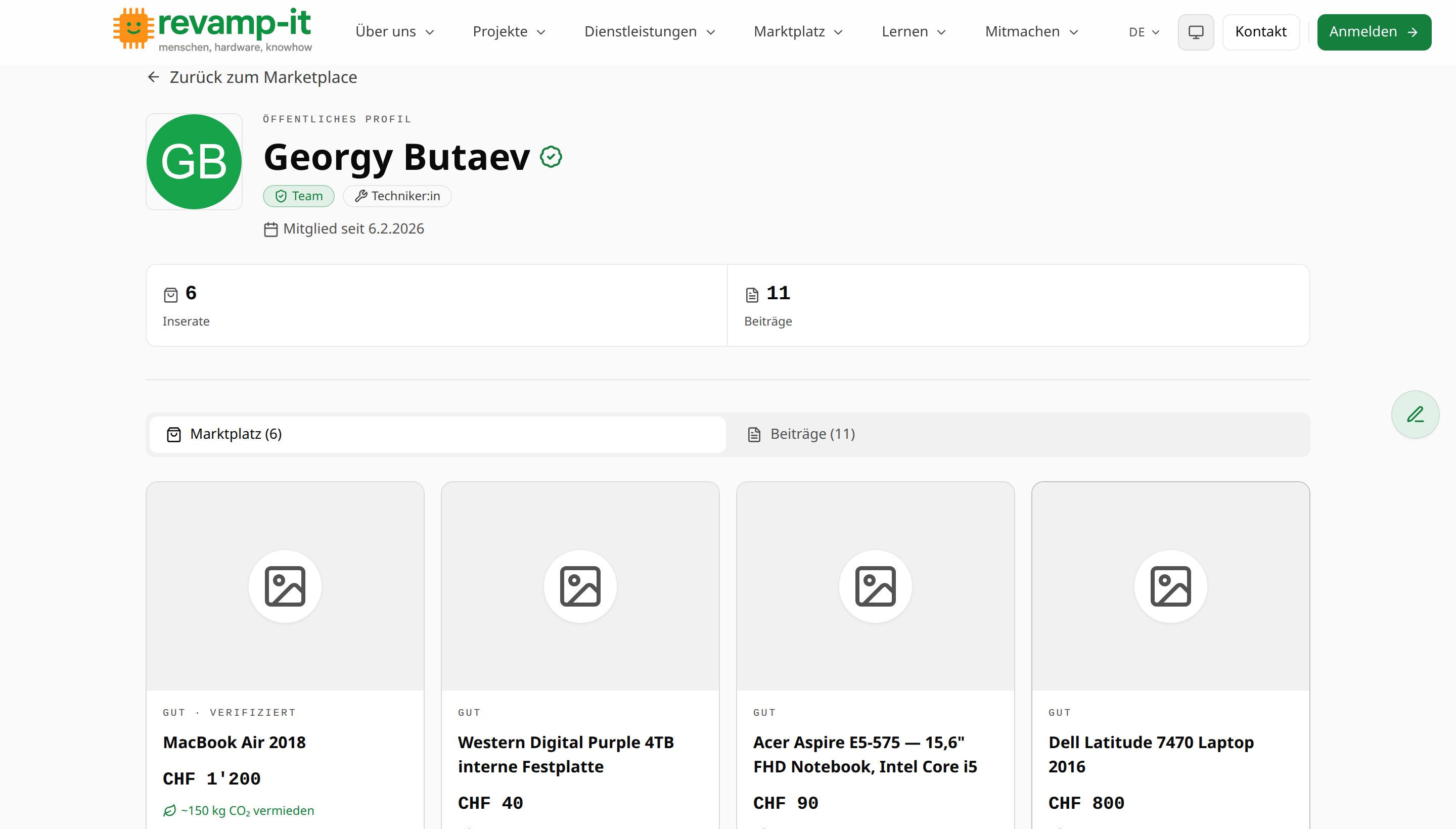Open the Dell Latitude 7470 Laptop listing title

click(x=1151, y=754)
